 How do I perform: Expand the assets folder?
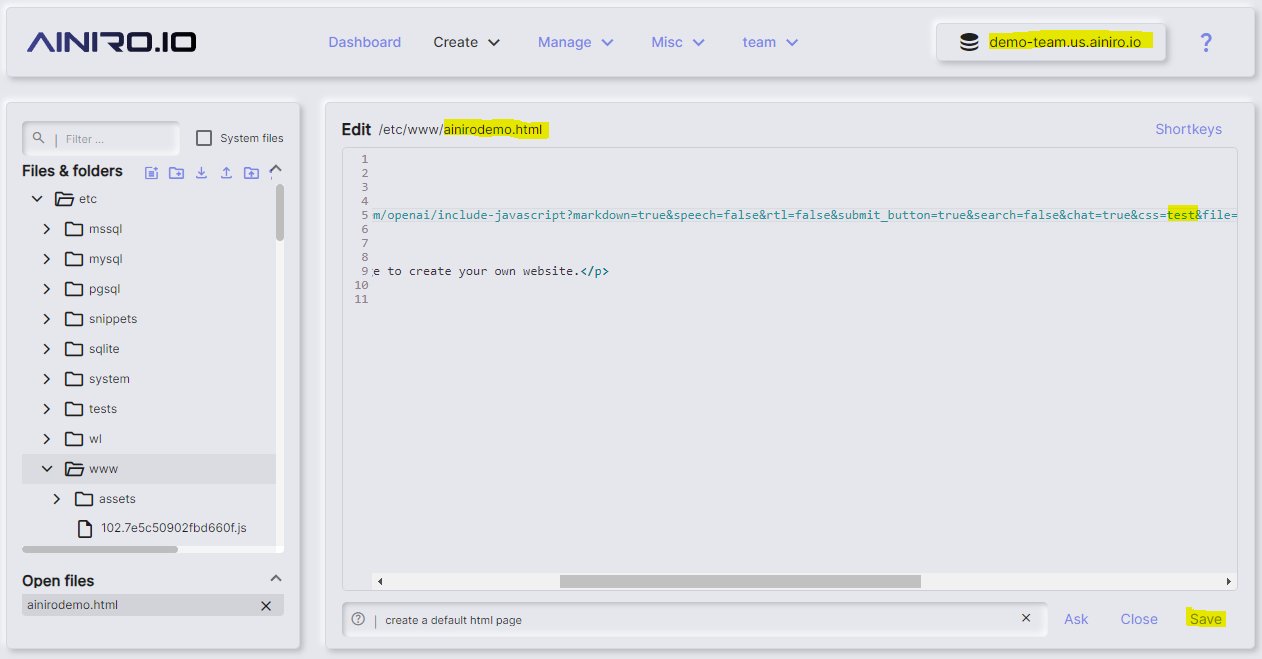coord(57,499)
